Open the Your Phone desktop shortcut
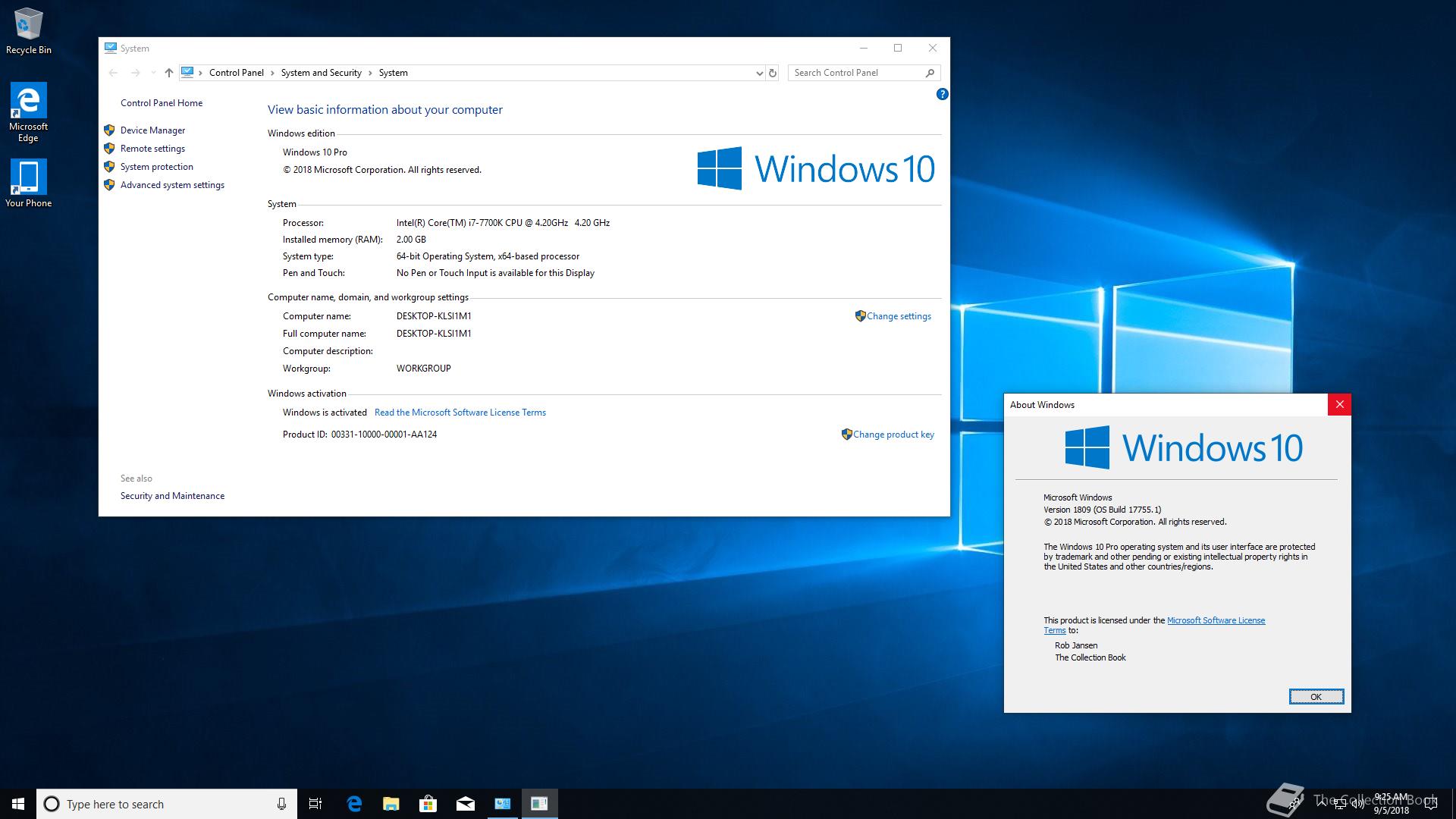This screenshot has width=1456, height=819. (x=29, y=183)
